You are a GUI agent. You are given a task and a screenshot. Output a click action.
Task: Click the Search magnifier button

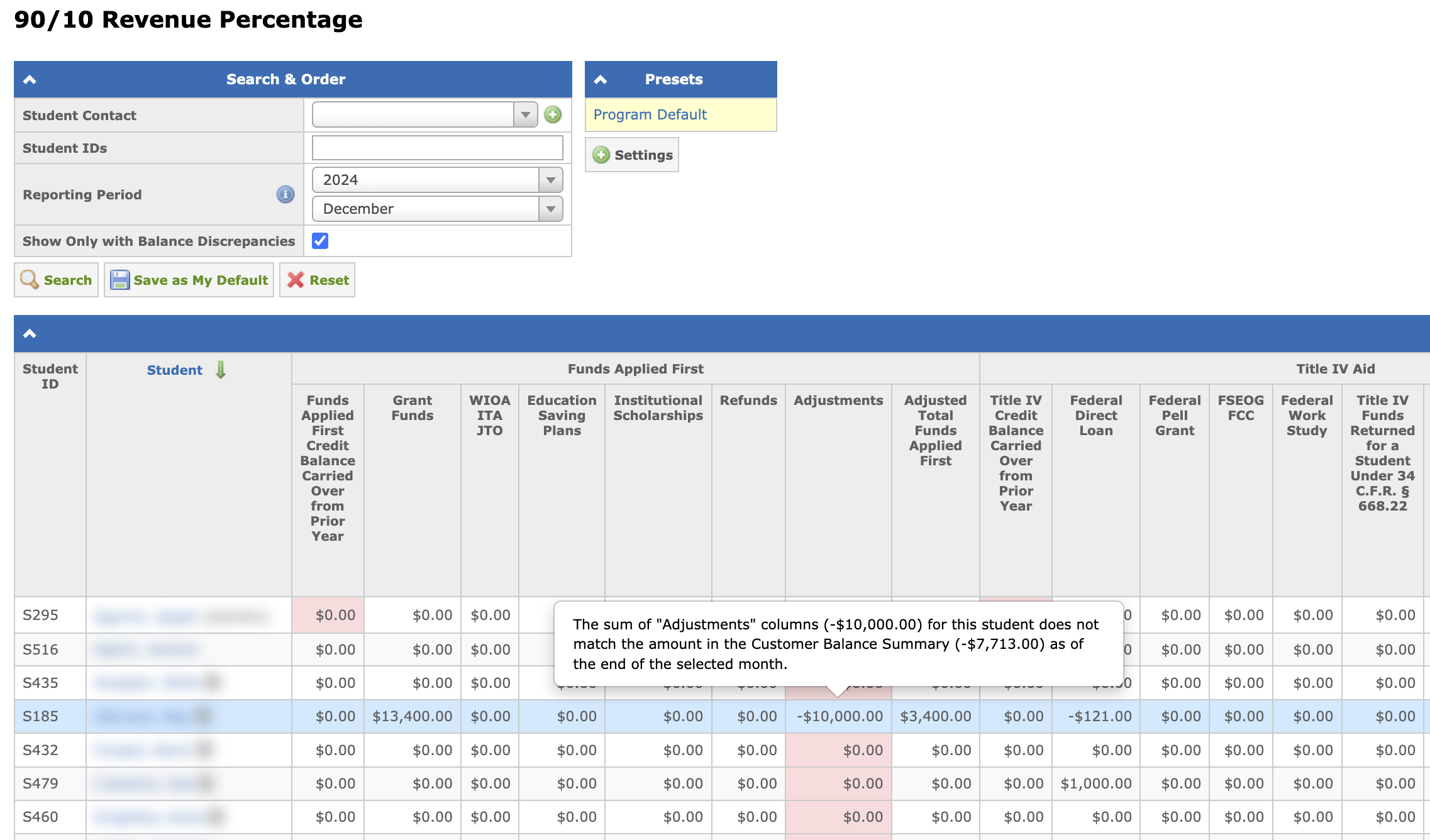(57, 280)
